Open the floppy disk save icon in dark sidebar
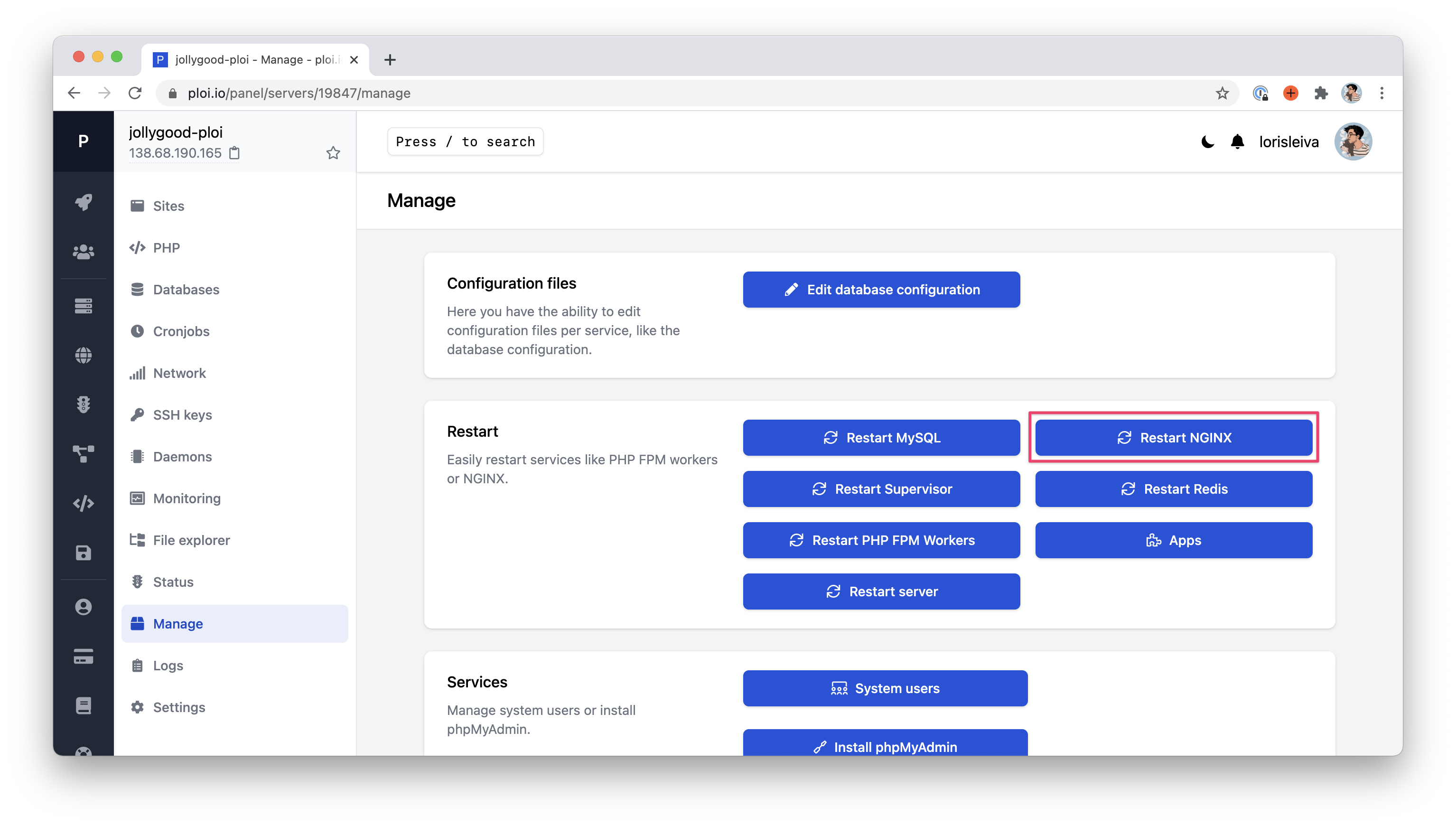The width and height of the screenshot is (1456, 826). (x=84, y=553)
